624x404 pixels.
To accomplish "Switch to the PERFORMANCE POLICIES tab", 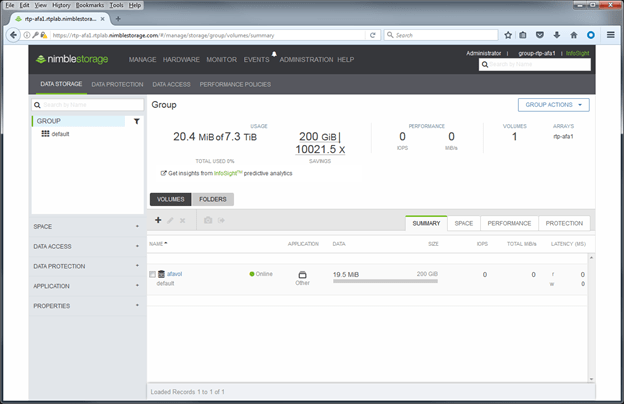I will click(x=235, y=84).
